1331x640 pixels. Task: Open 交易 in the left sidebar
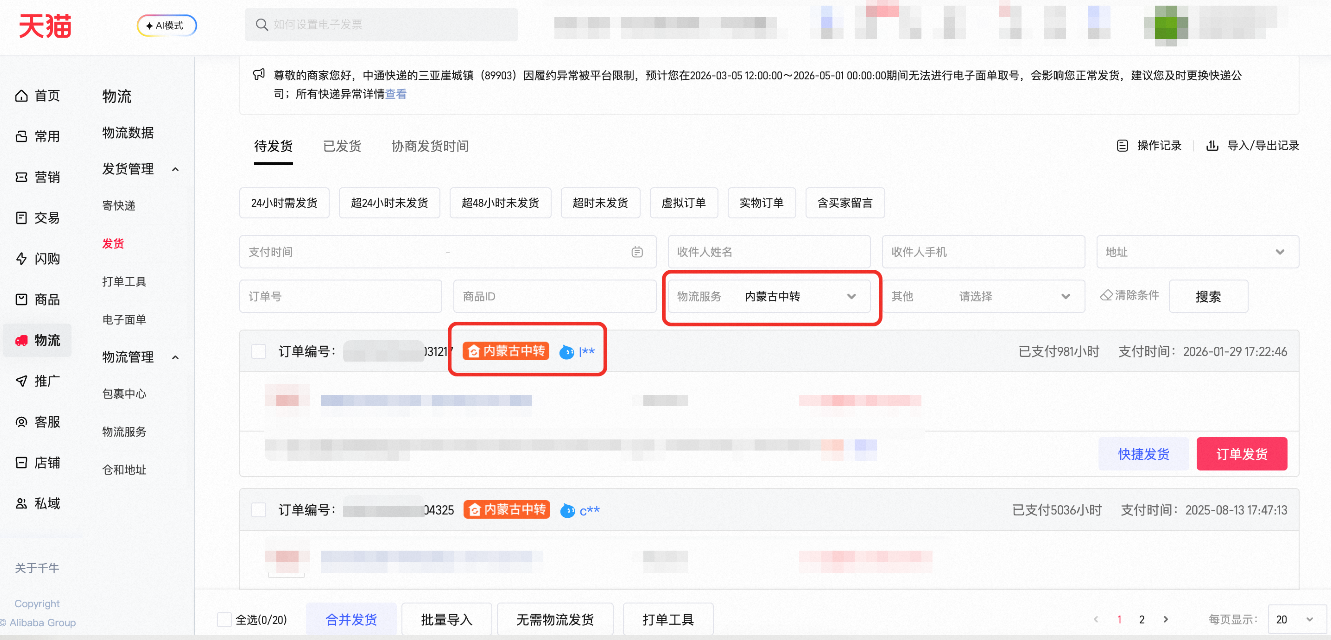click(x=37, y=218)
